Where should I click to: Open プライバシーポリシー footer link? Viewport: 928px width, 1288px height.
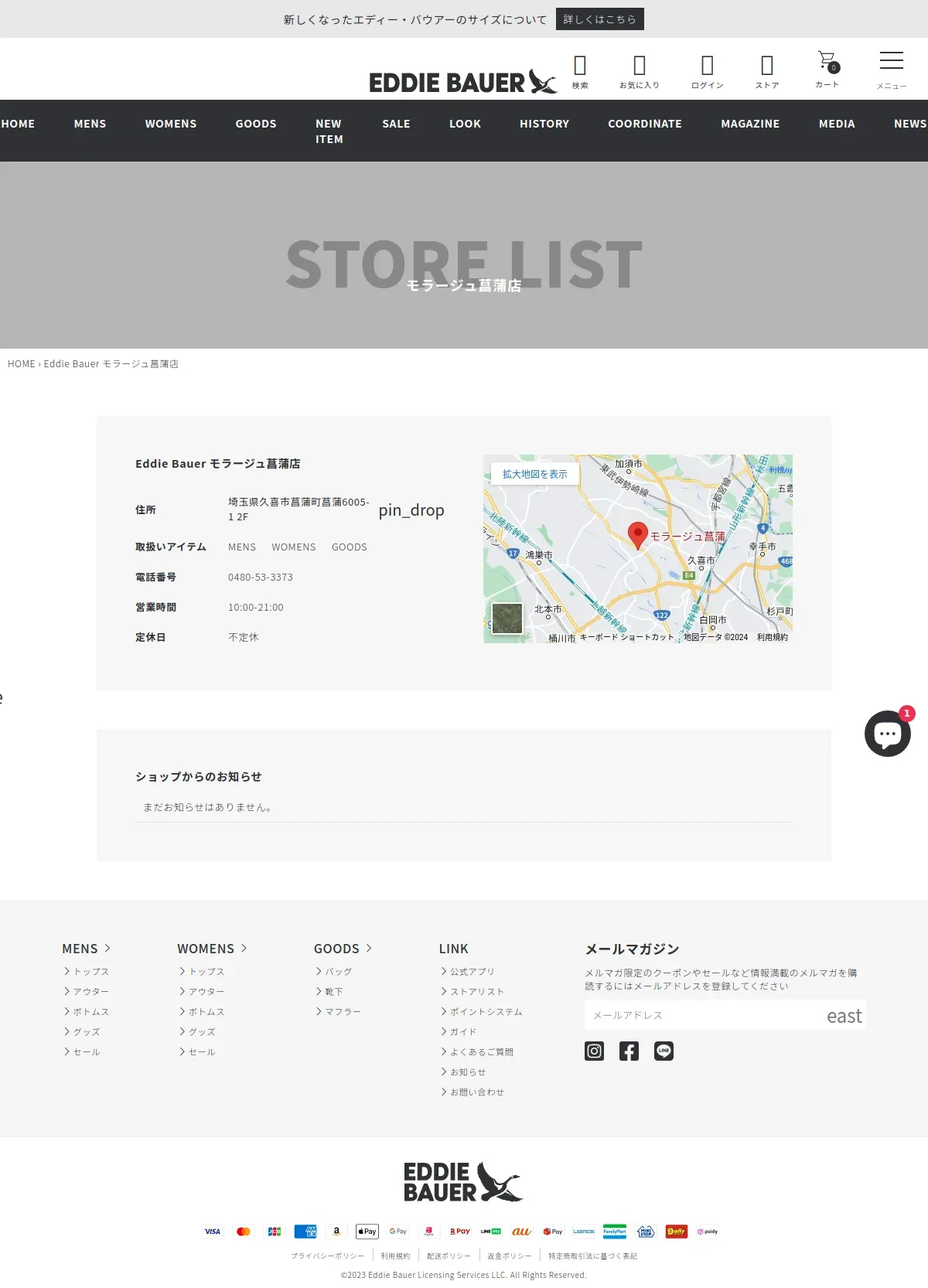tap(327, 1256)
